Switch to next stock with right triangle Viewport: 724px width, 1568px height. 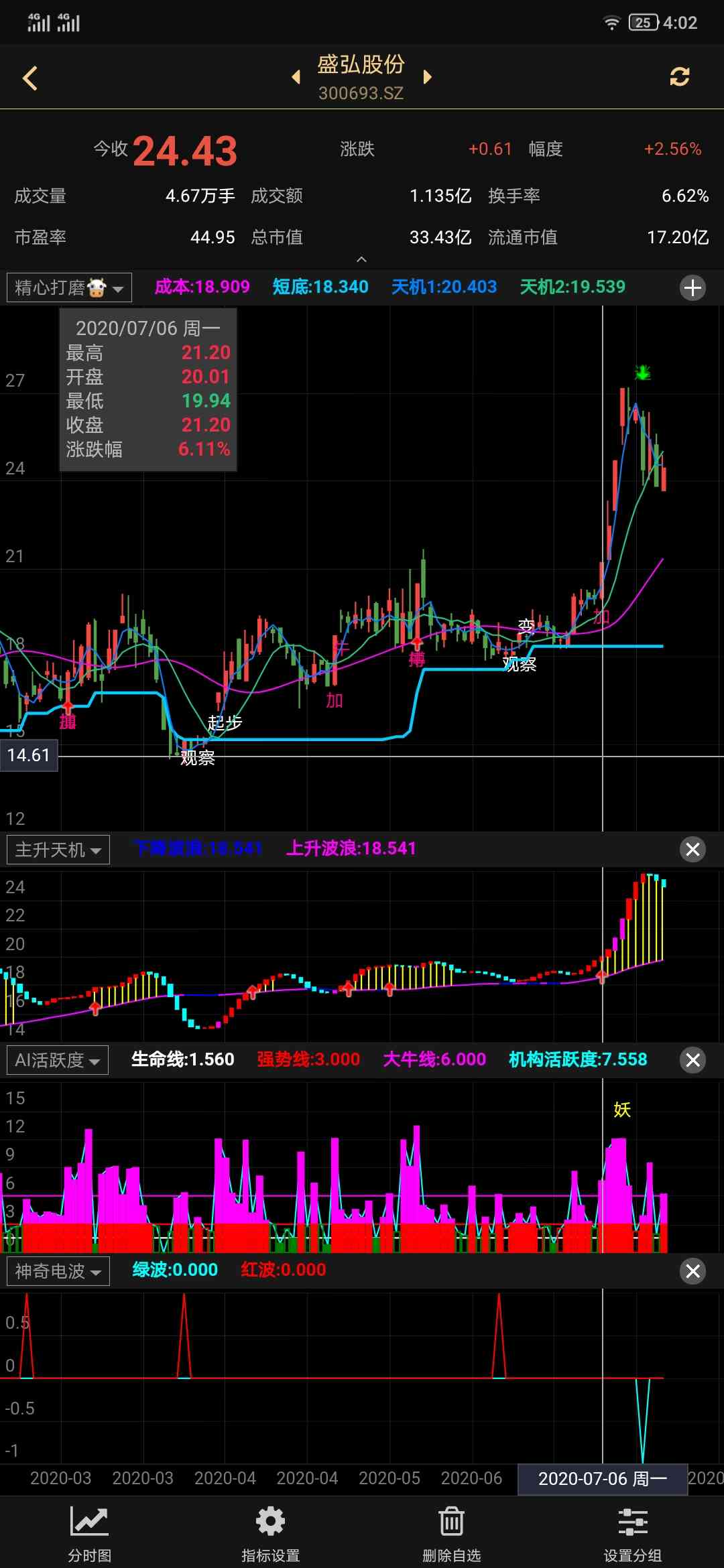[x=427, y=77]
